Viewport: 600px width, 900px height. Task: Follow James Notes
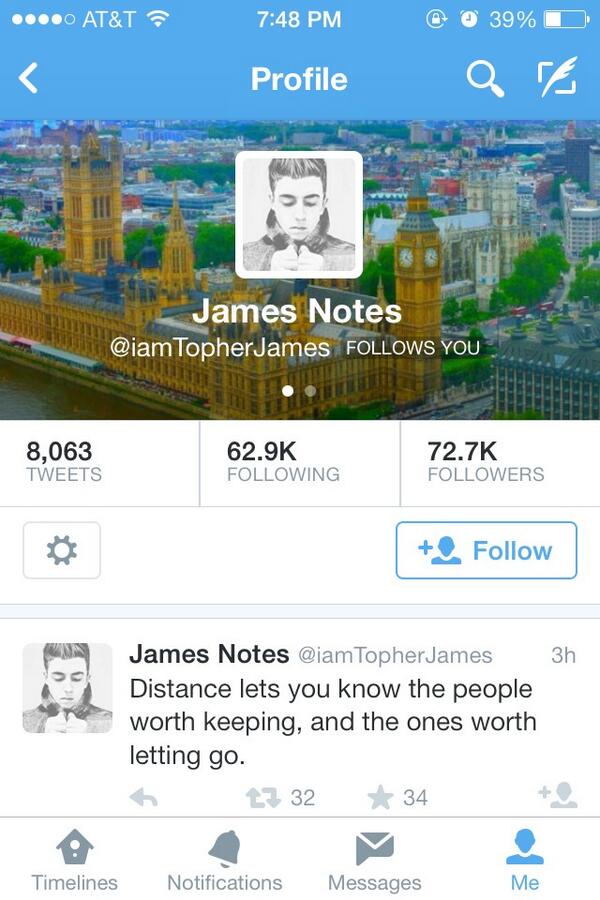click(486, 550)
